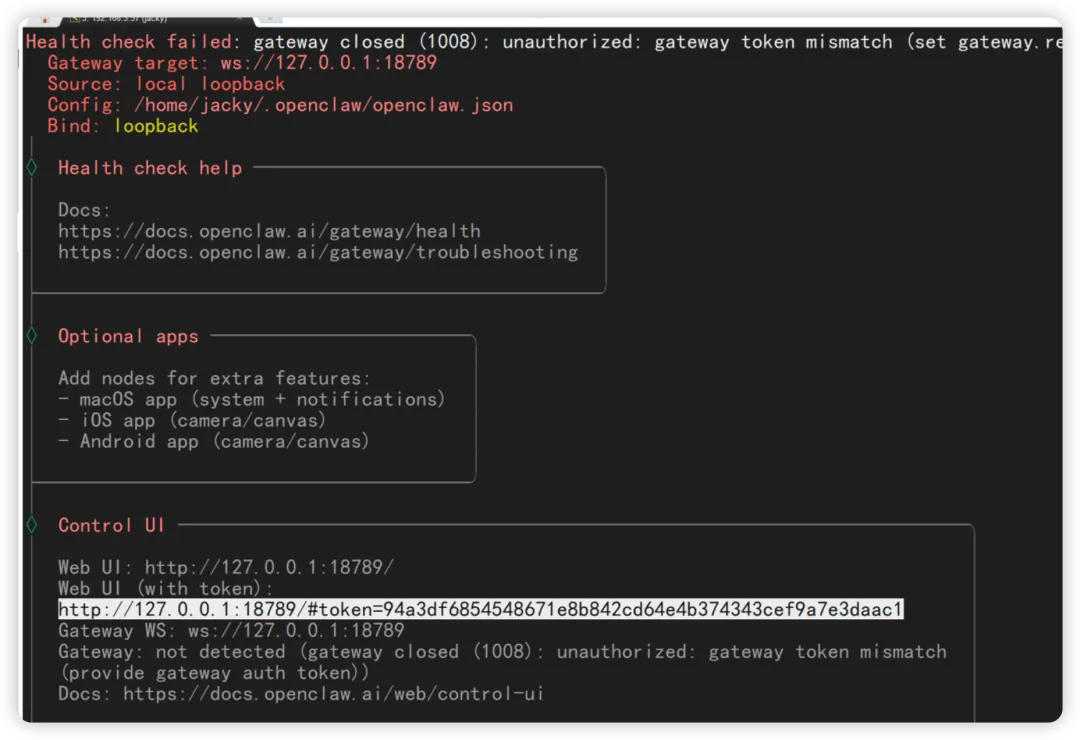Click 'gateway token mismatch' in the first line
Screen dimensions: 1080x740
(773, 42)
